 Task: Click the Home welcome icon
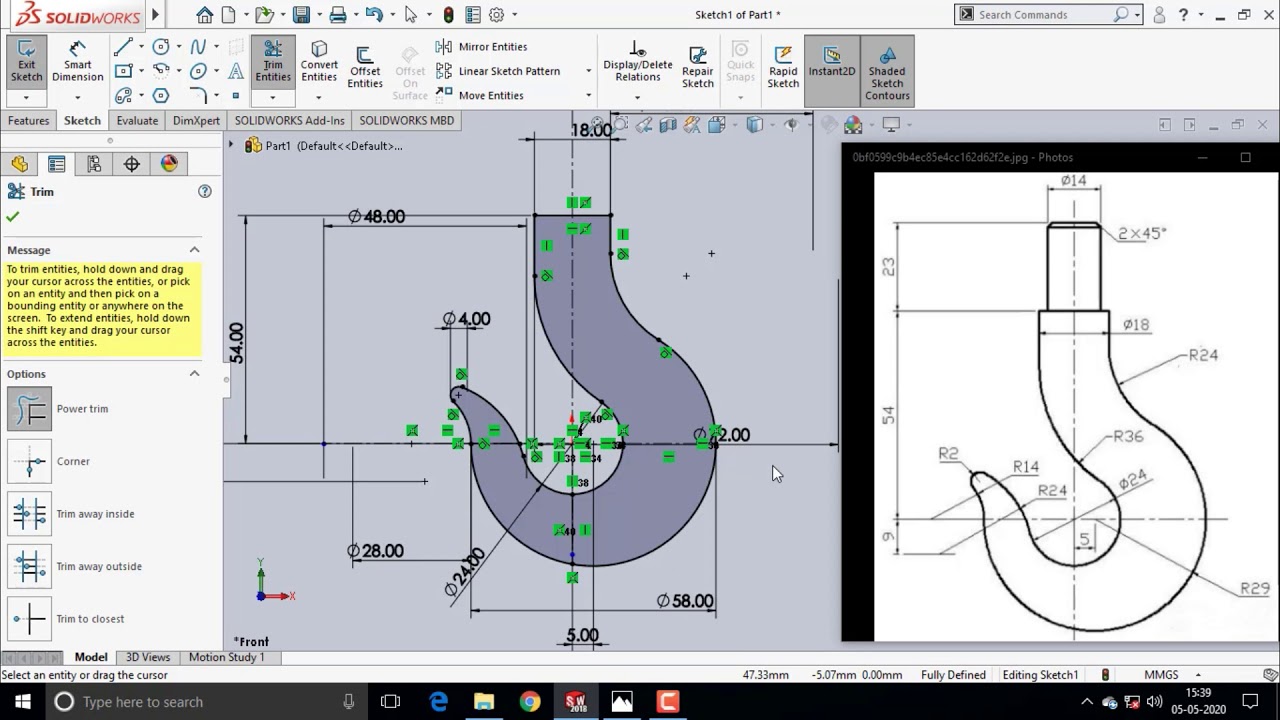205,14
